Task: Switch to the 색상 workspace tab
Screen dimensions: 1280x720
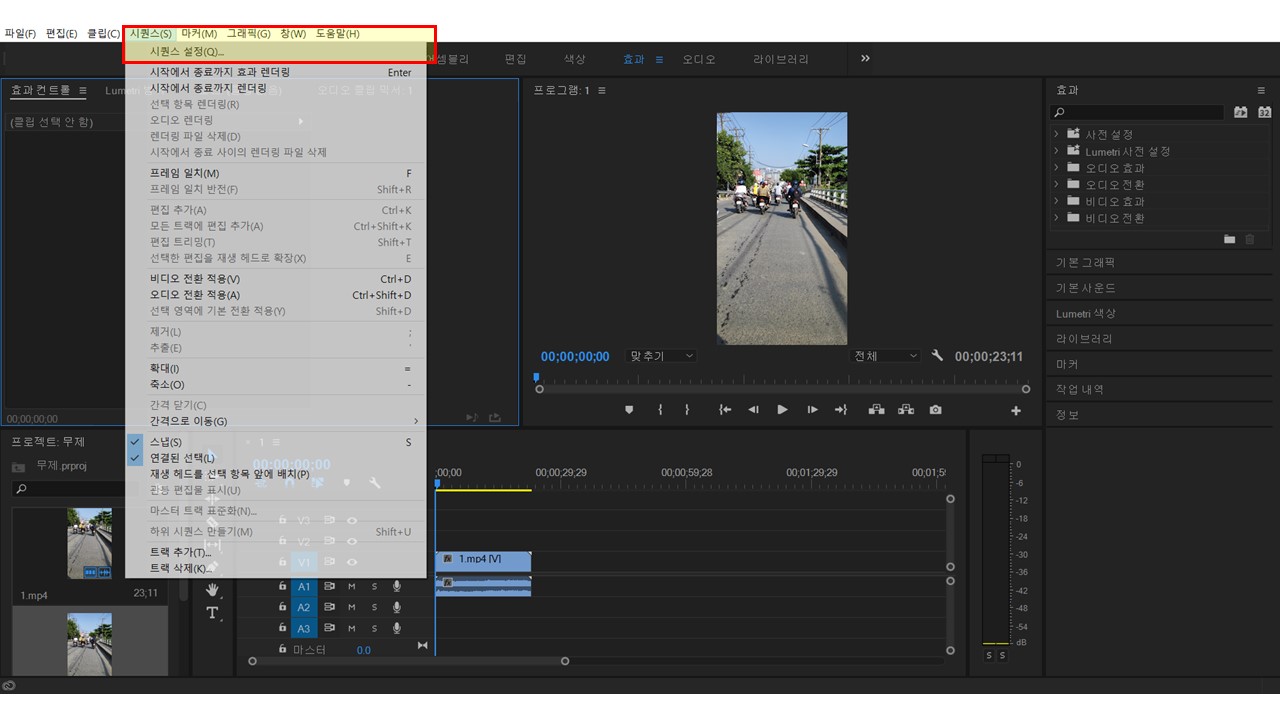Action: click(x=575, y=60)
